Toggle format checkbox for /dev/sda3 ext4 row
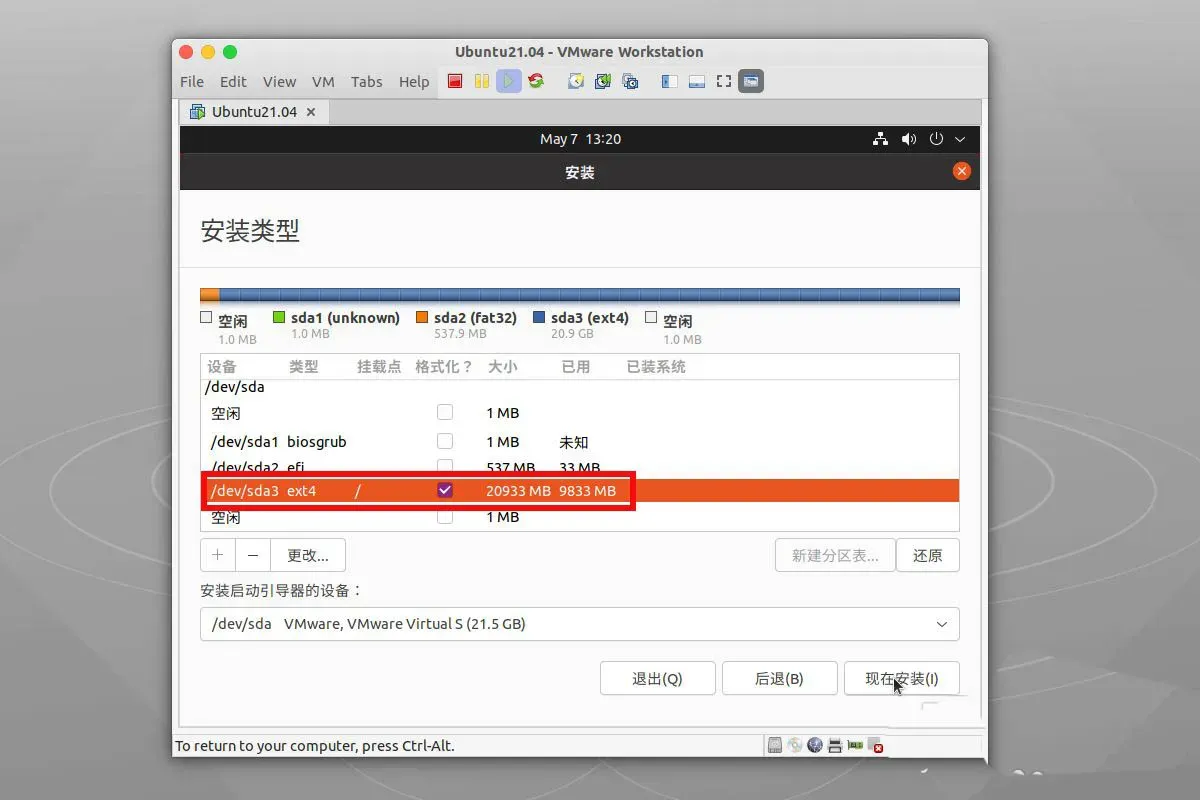Image resolution: width=1200 pixels, height=800 pixels. click(445, 490)
